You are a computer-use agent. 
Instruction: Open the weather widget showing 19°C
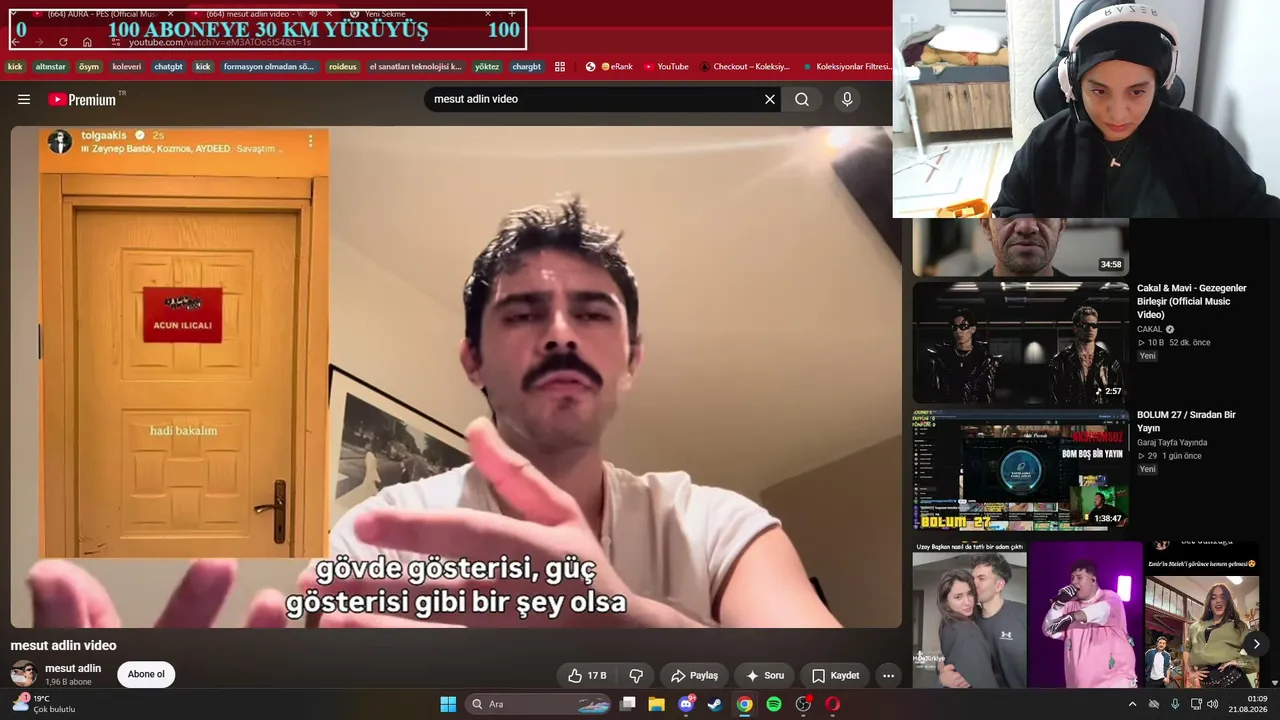tap(43, 704)
